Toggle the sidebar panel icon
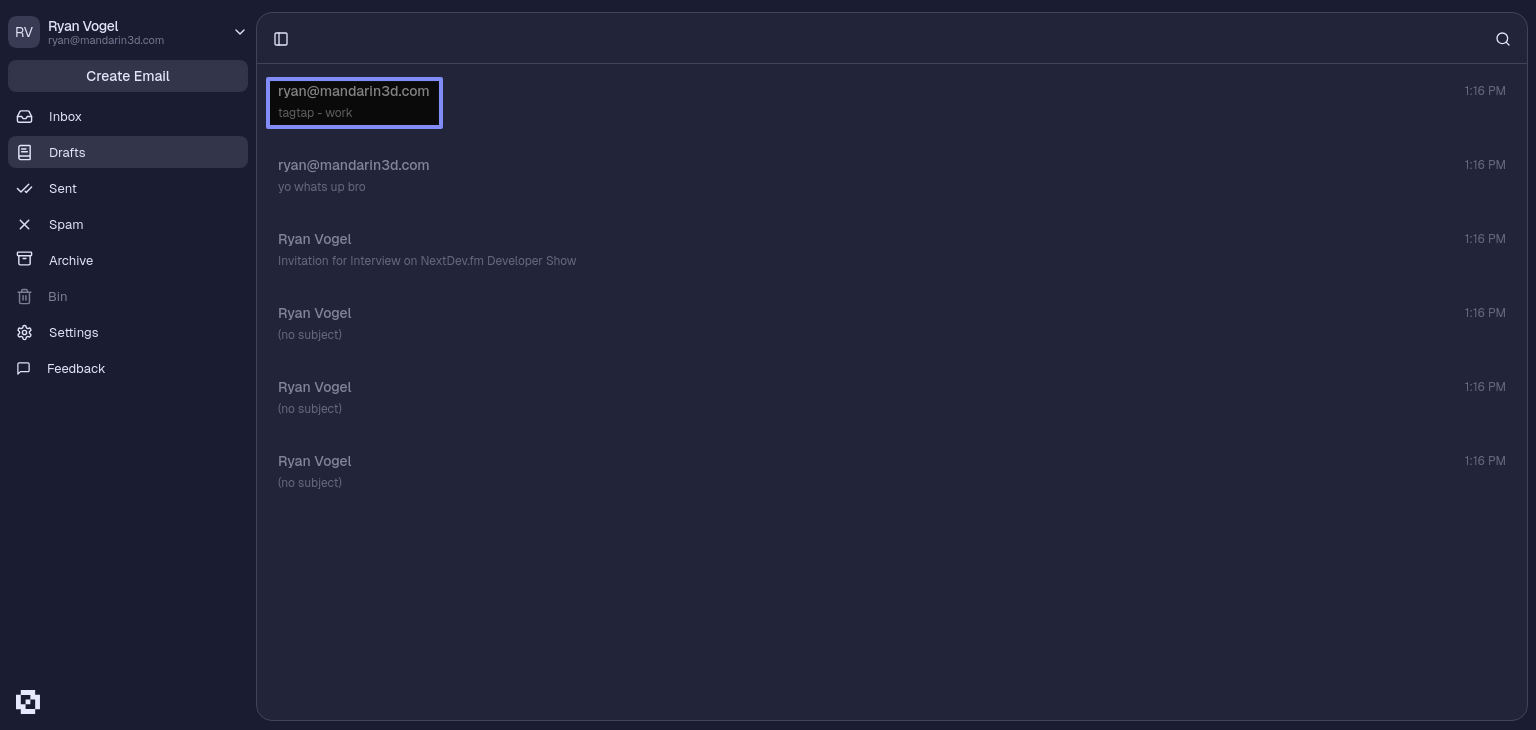Viewport: 1536px width, 730px height. click(x=281, y=39)
